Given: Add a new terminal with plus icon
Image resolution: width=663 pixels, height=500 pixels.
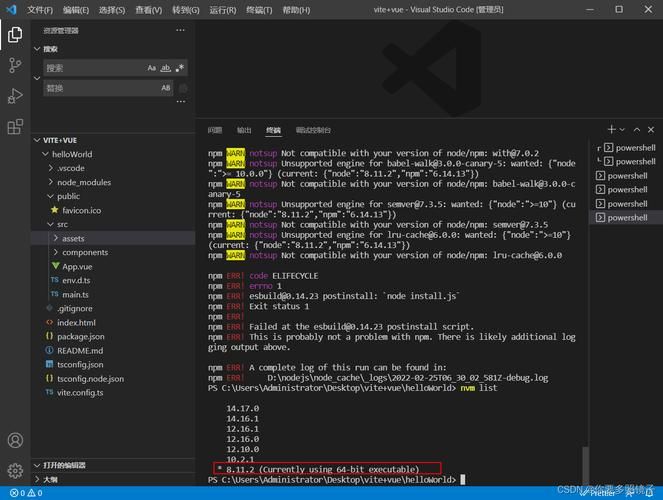Looking at the screenshot, I should 612,130.
